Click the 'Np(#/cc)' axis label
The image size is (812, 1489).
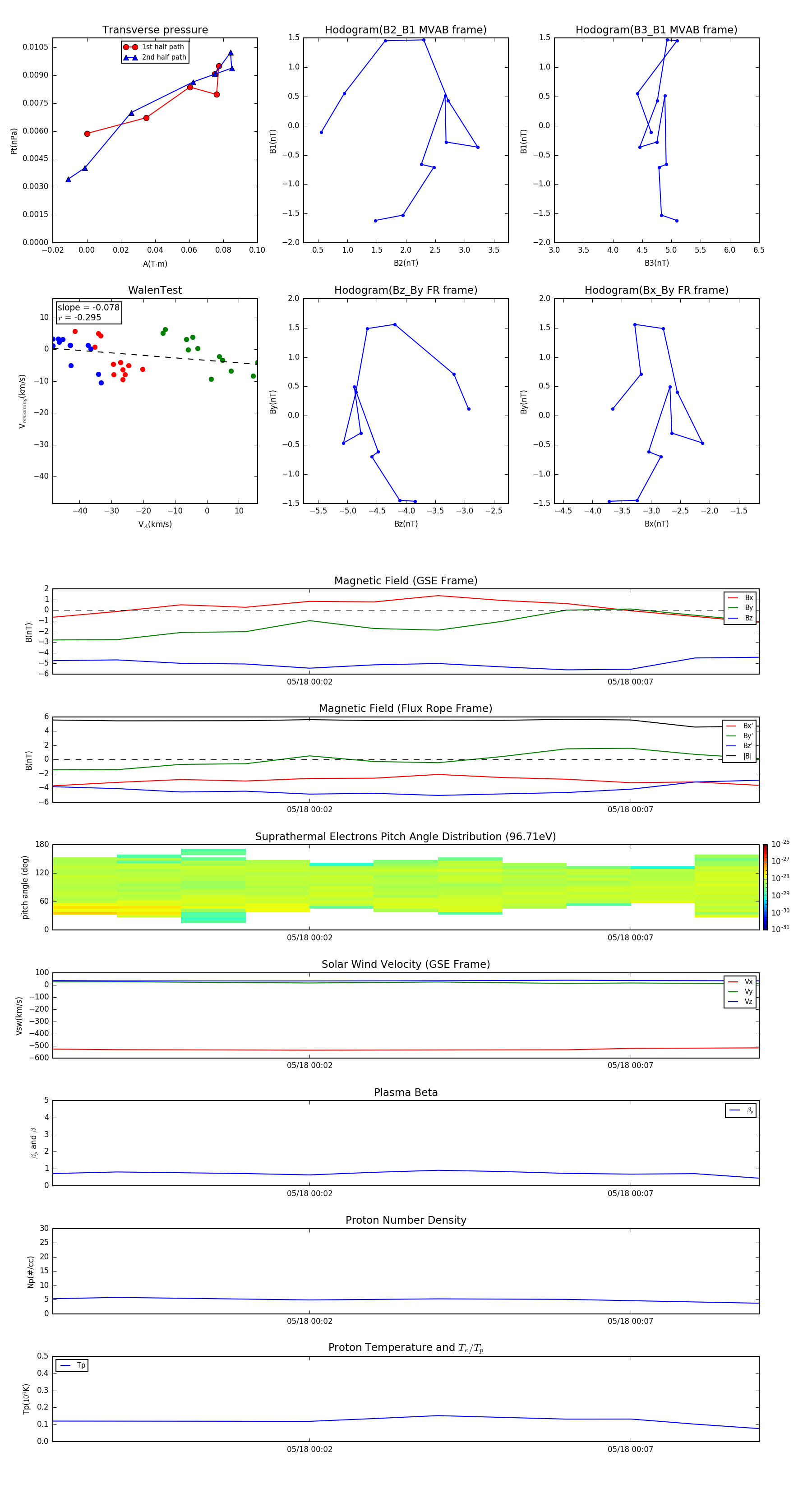[31, 1272]
